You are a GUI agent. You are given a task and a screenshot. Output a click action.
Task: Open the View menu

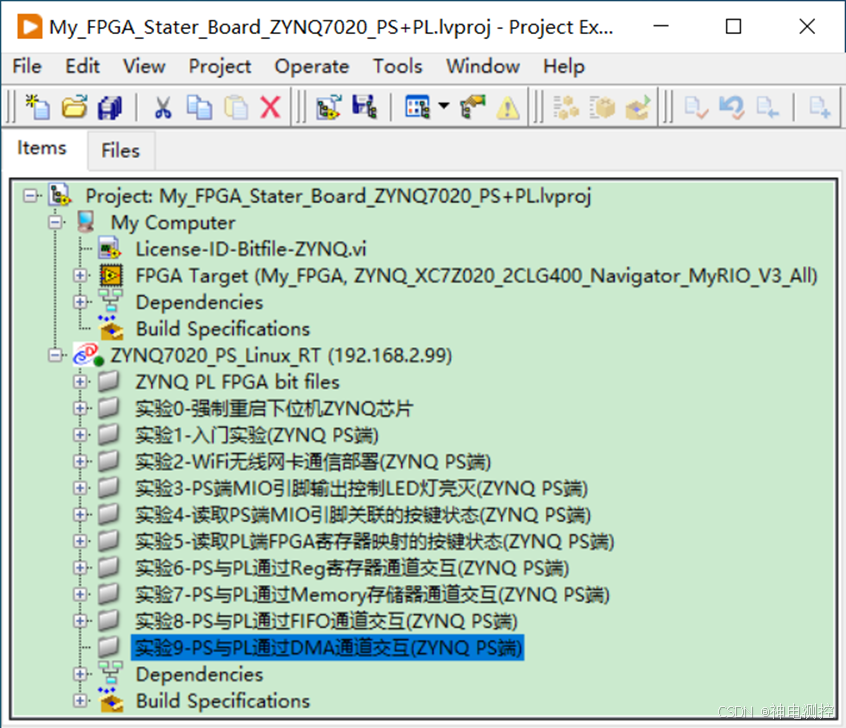[144, 66]
